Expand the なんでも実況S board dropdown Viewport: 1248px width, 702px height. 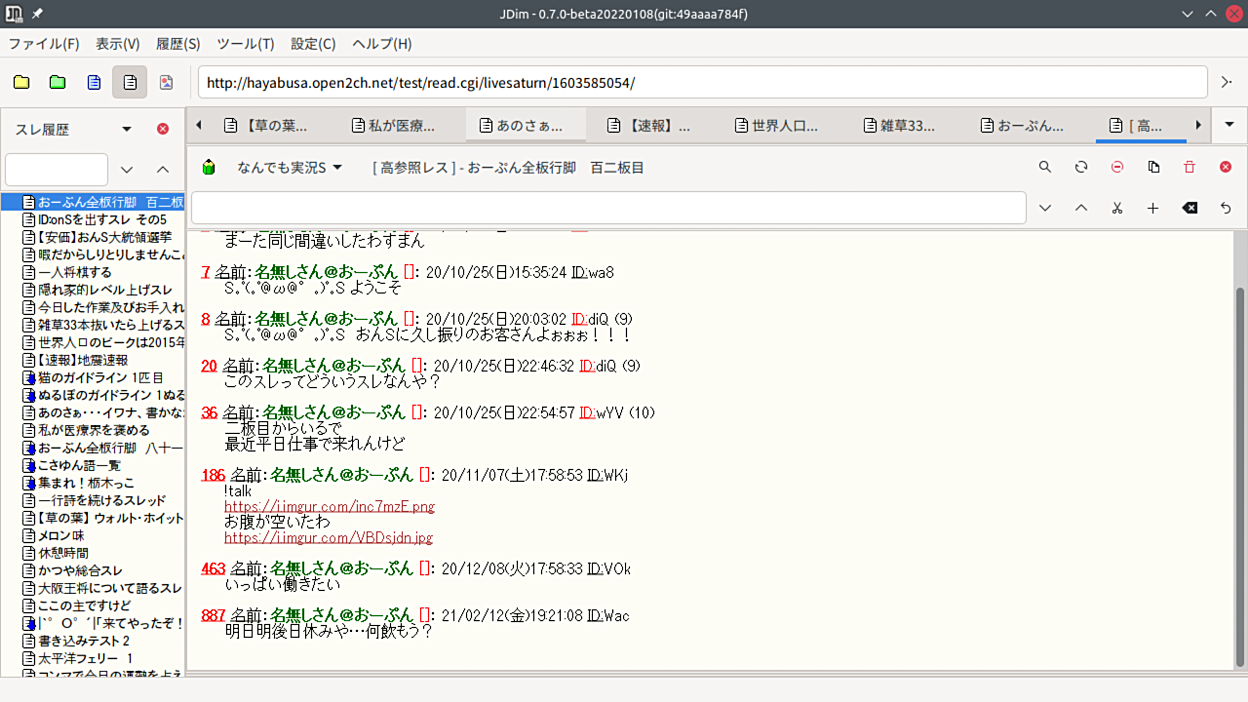pos(337,167)
